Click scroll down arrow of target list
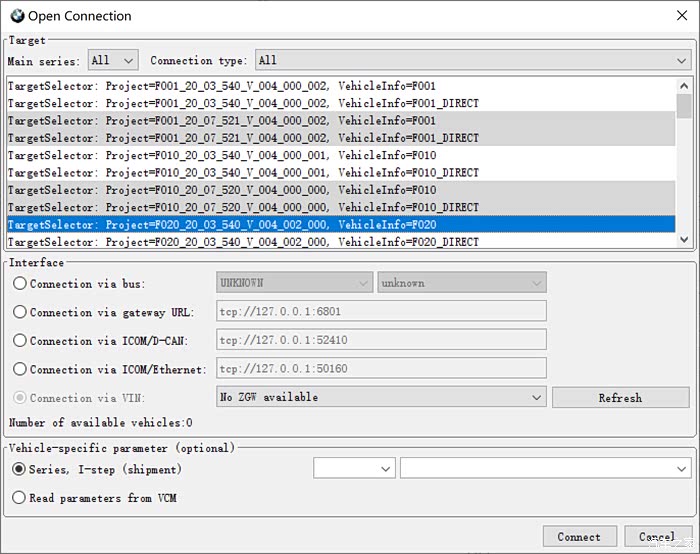 (x=684, y=239)
